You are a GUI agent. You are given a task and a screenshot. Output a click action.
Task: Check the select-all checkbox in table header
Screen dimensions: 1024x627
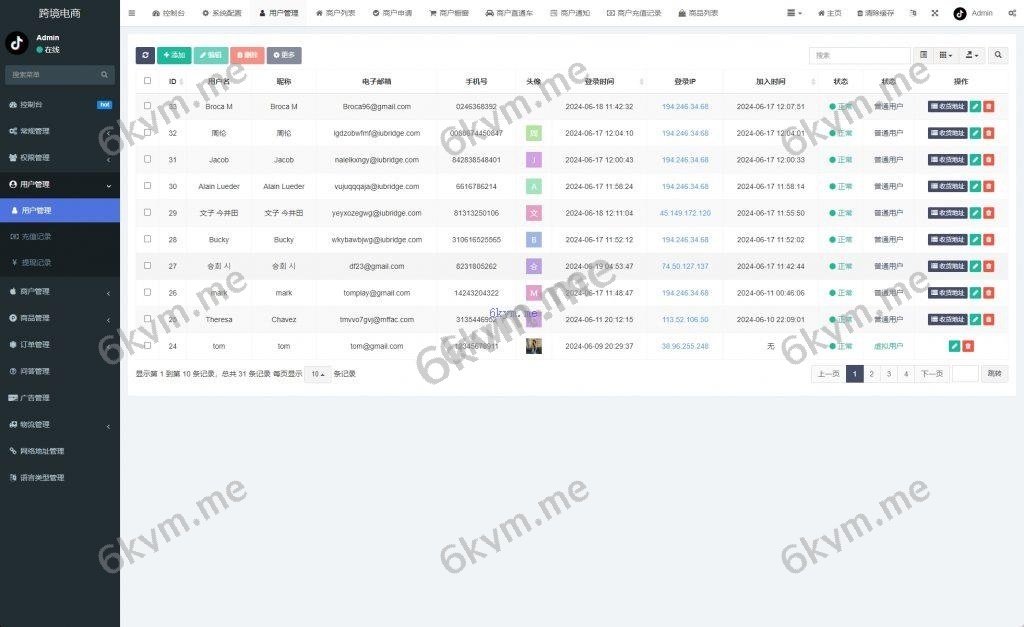pos(146,80)
